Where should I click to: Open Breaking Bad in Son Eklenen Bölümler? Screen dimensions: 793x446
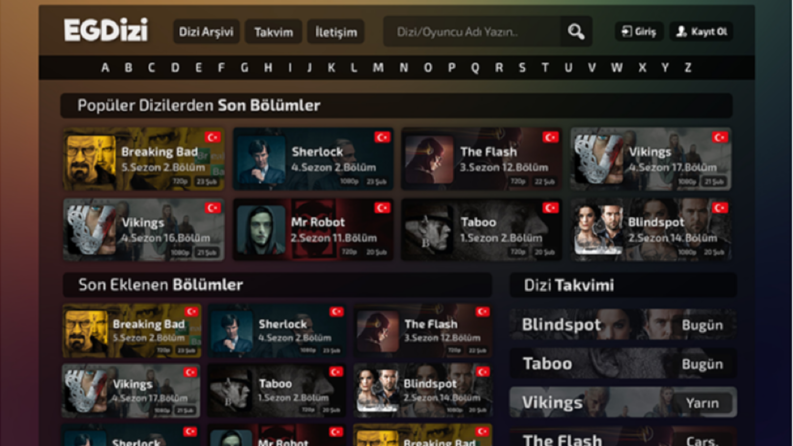point(131,331)
